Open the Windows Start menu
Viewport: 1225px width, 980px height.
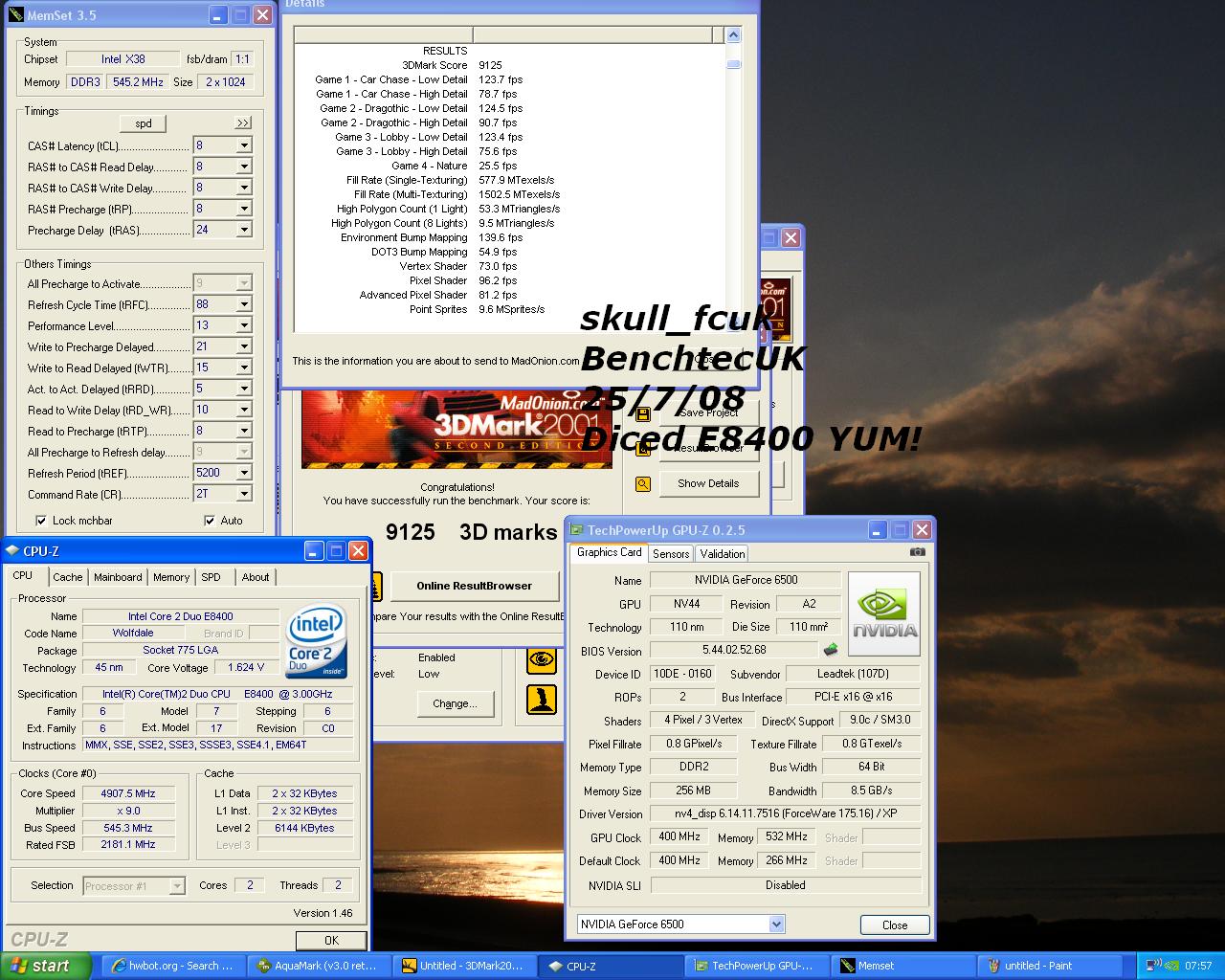coord(46,966)
